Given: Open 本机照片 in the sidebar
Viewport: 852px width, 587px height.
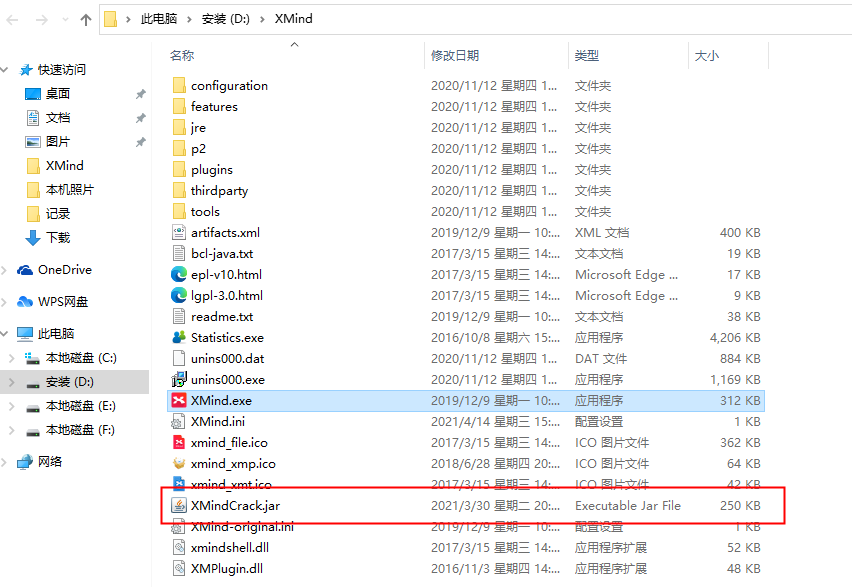Looking at the screenshot, I should click(70, 190).
